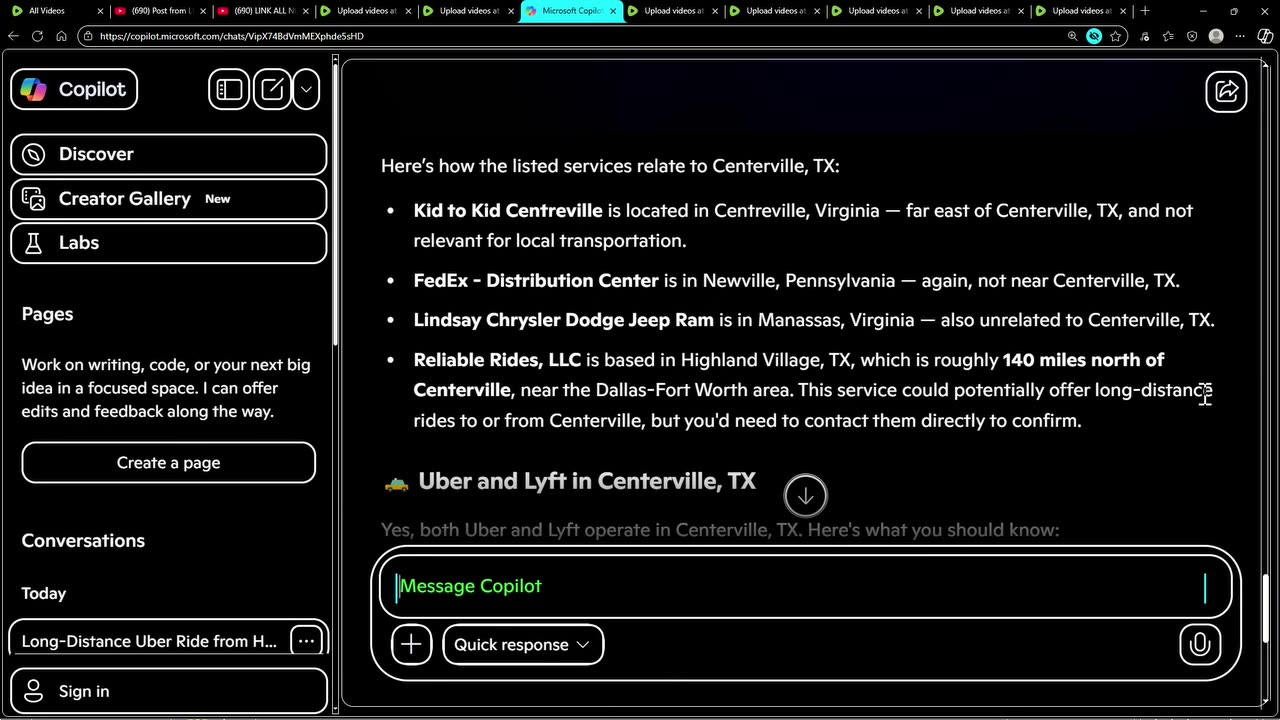Click Lindsay Chrysler Dodge Jeep Ram text
This screenshot has height=720, width=1280.
(564, 320)
